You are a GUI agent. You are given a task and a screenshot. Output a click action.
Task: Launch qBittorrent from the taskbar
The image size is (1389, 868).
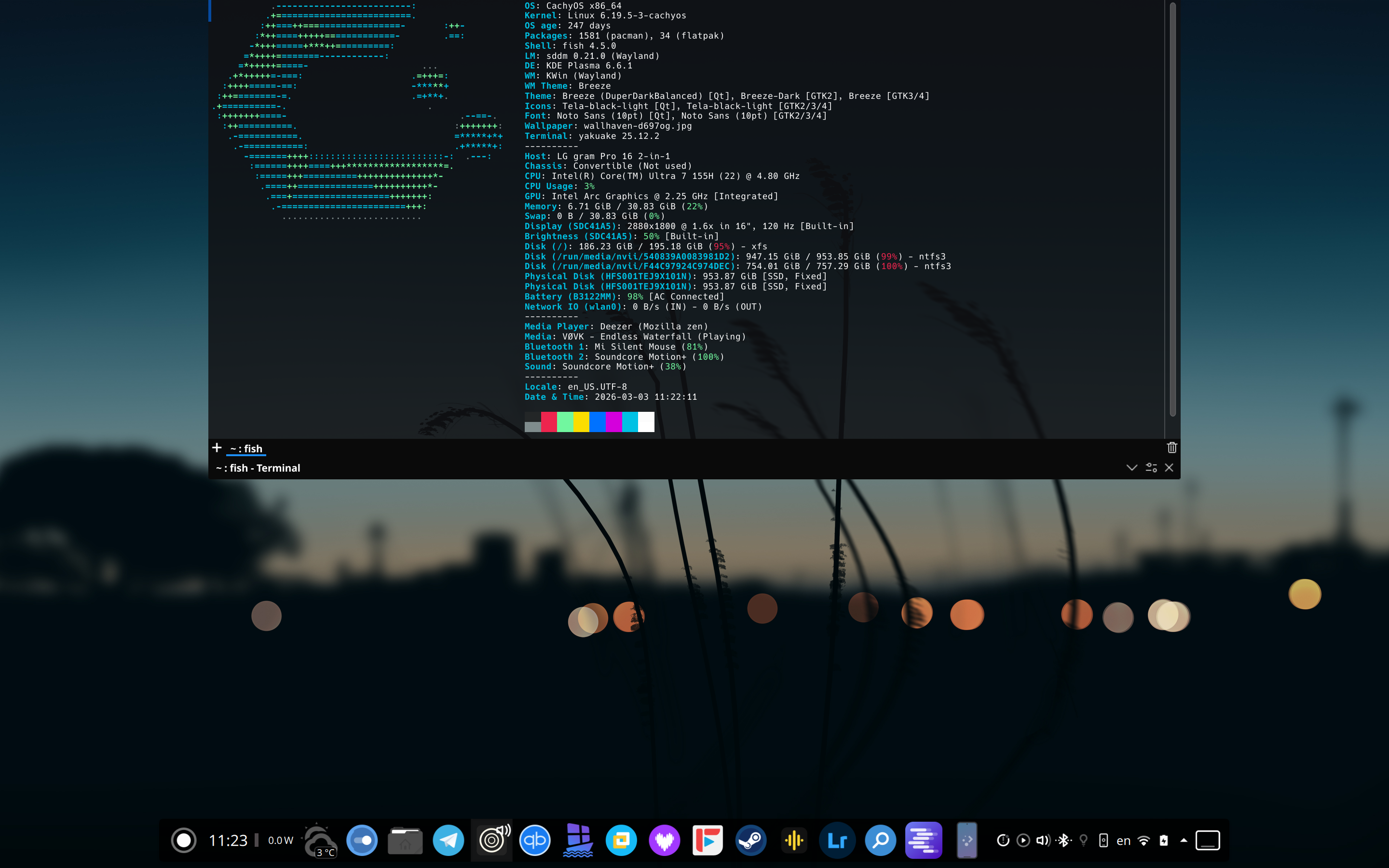click(x=534, y=841)
